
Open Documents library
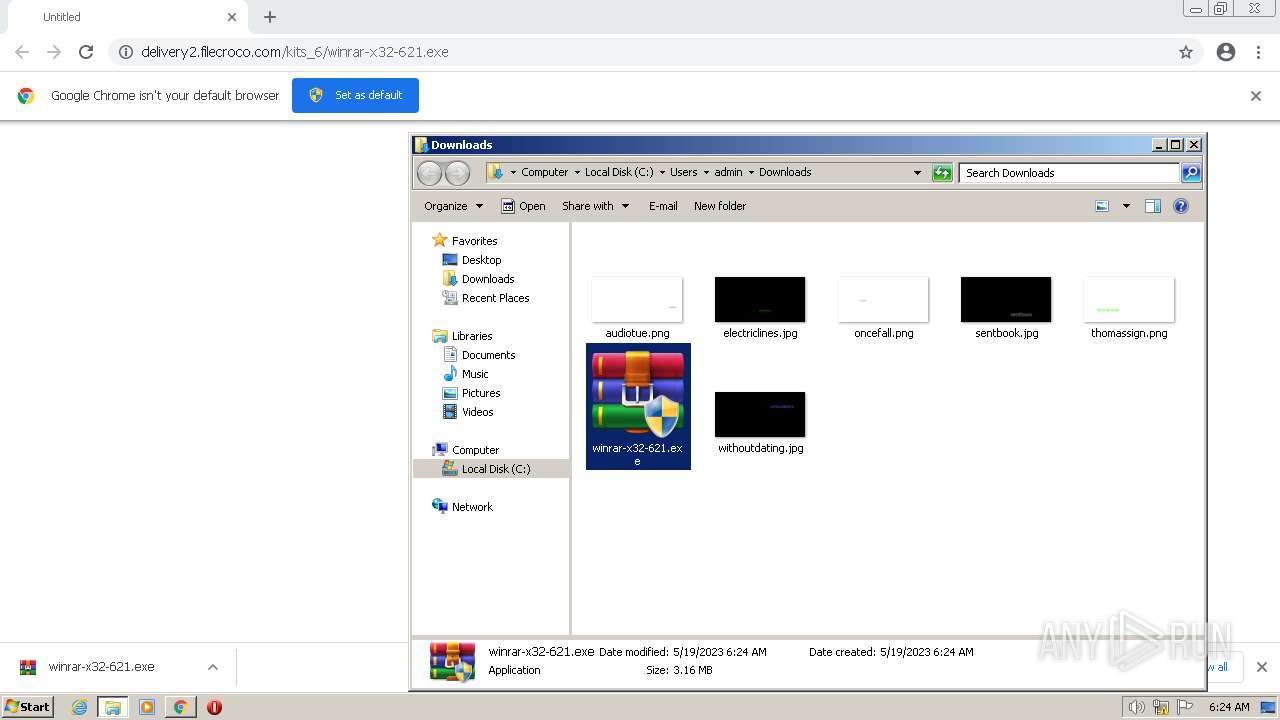click(x=488, y=355)
